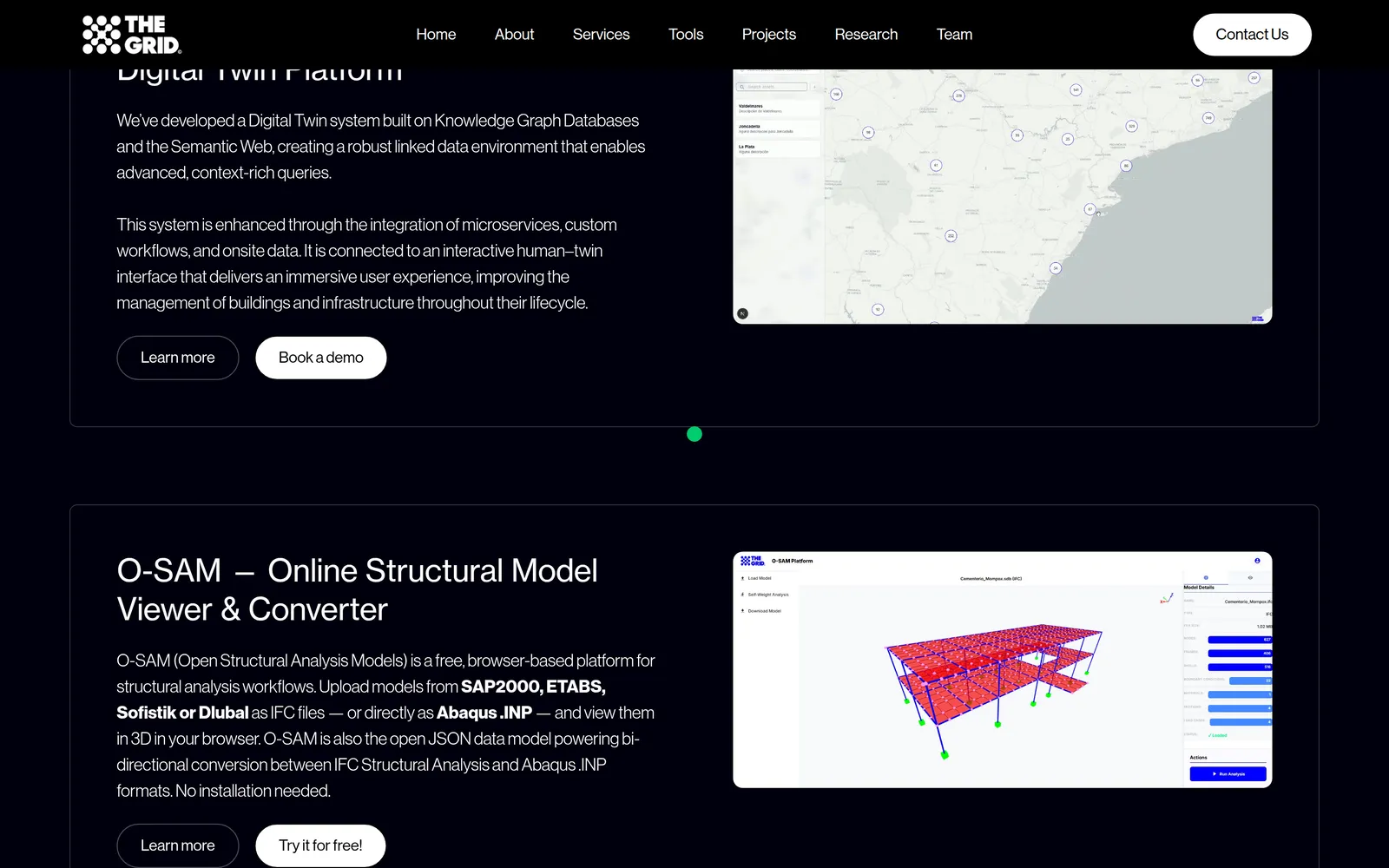Click the map cluster marker labeled 34
Screen dimensions: 1389x868
point(1056,268)
